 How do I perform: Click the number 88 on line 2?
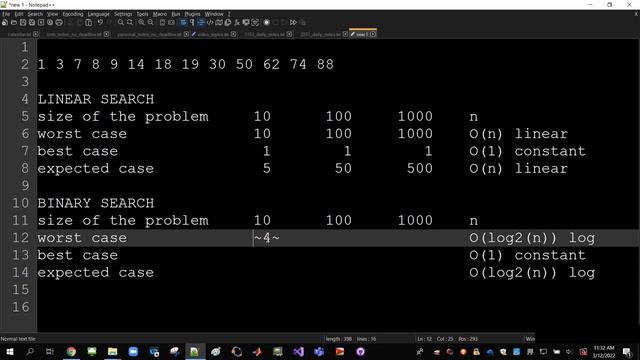pyautogui.click(x=325, y=64)
